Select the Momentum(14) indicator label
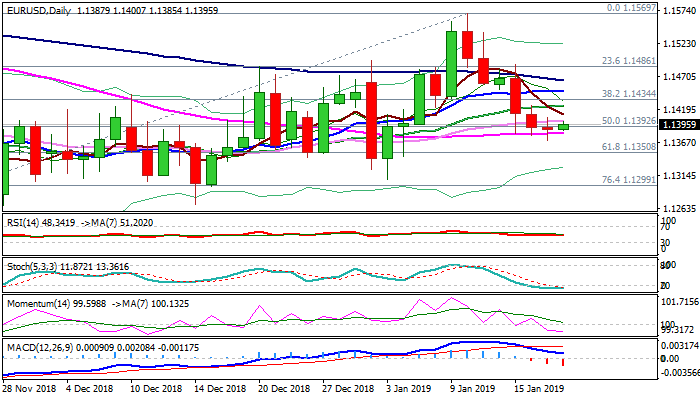 42,301
